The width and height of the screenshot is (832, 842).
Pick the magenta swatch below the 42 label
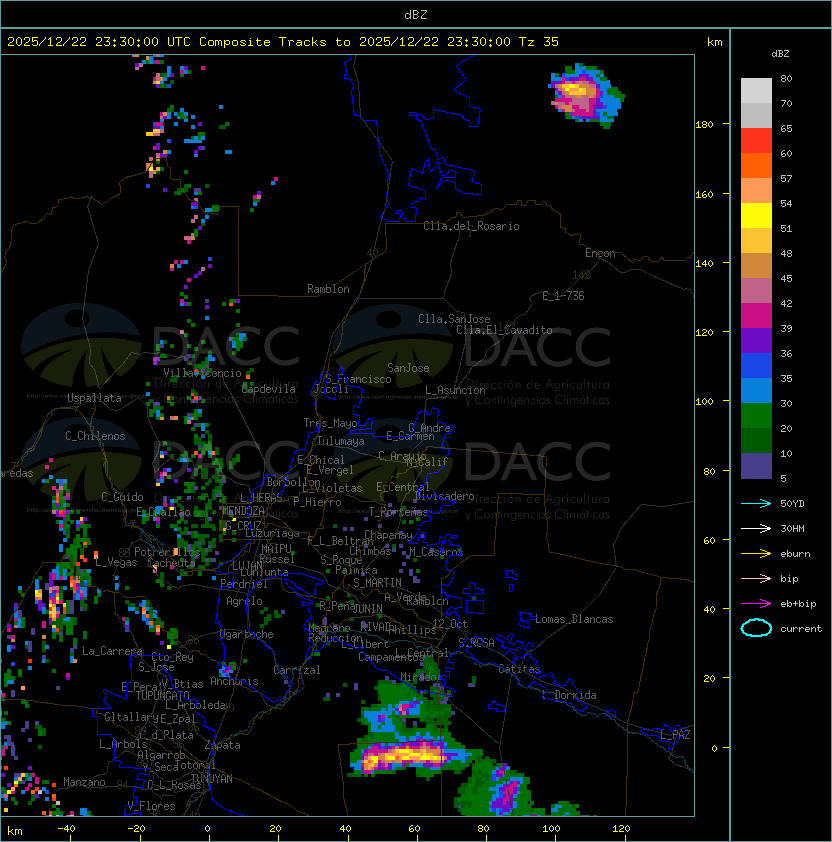pos(756,316)
